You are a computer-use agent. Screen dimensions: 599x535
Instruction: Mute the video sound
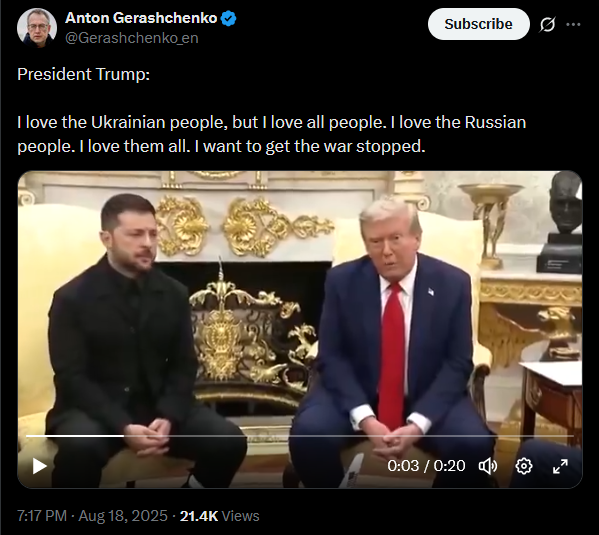point(488,466)
